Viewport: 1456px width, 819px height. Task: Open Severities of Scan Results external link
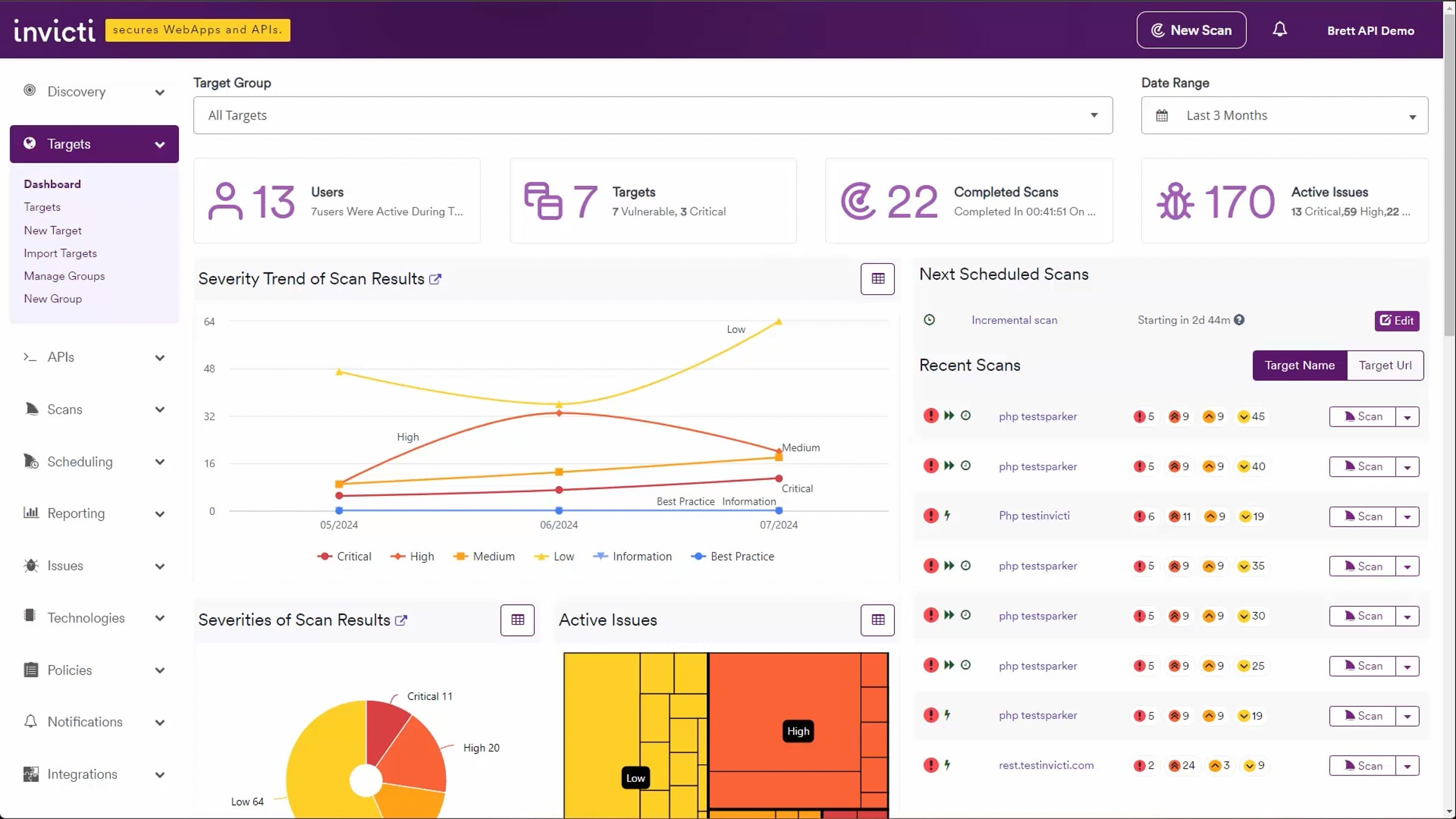coord(401,621)
